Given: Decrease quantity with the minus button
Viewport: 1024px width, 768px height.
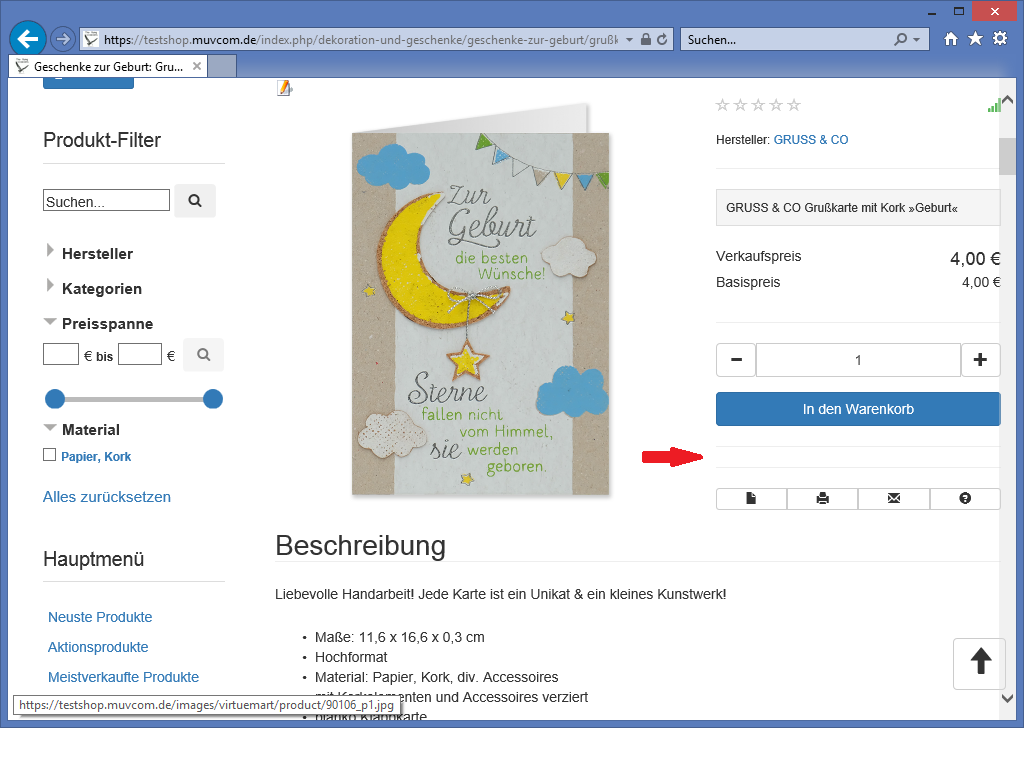Looking at the screenshot, I should pos(736,360).
